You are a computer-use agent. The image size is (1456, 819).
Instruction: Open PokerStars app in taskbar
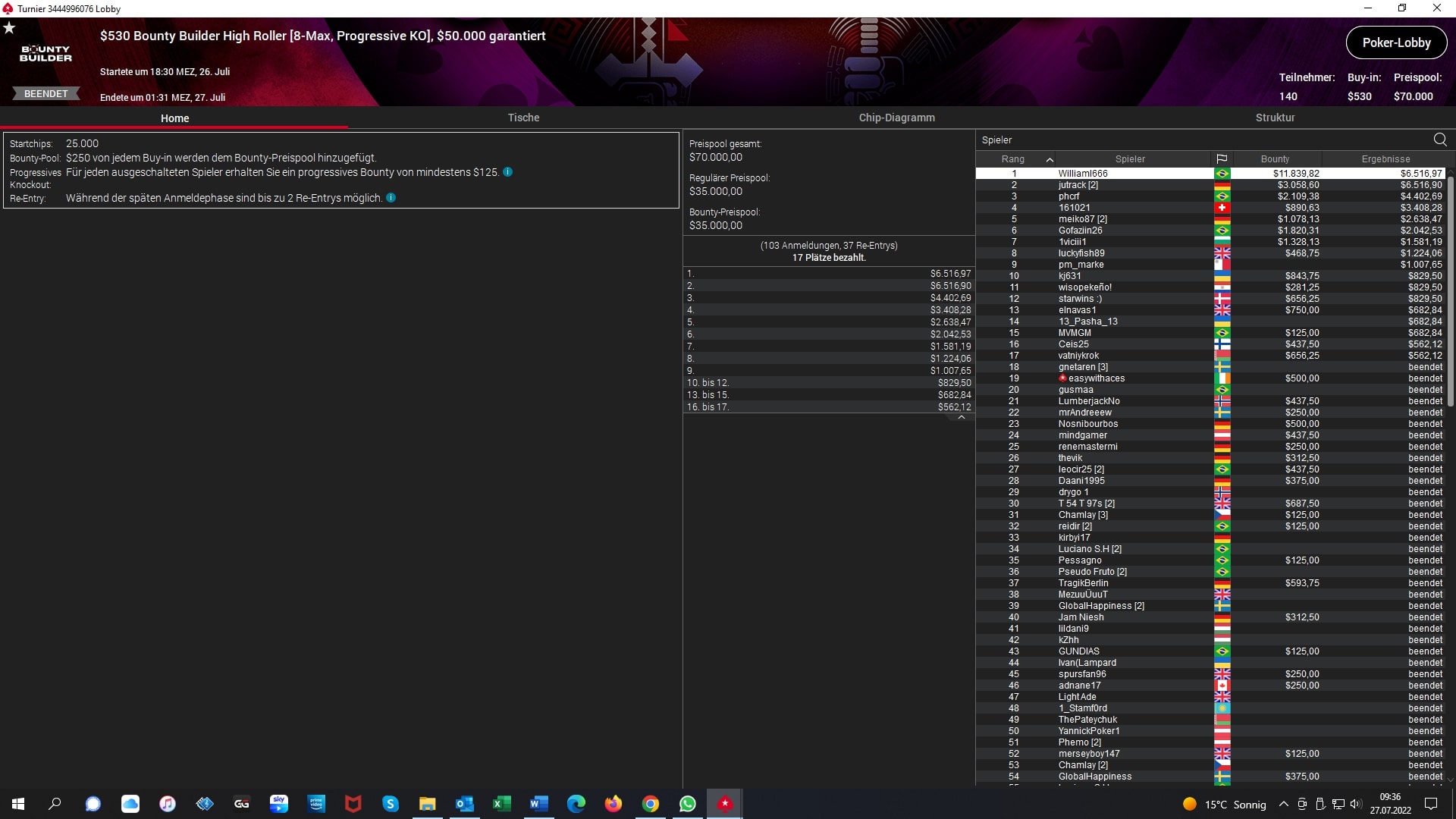tap(725, 804)
